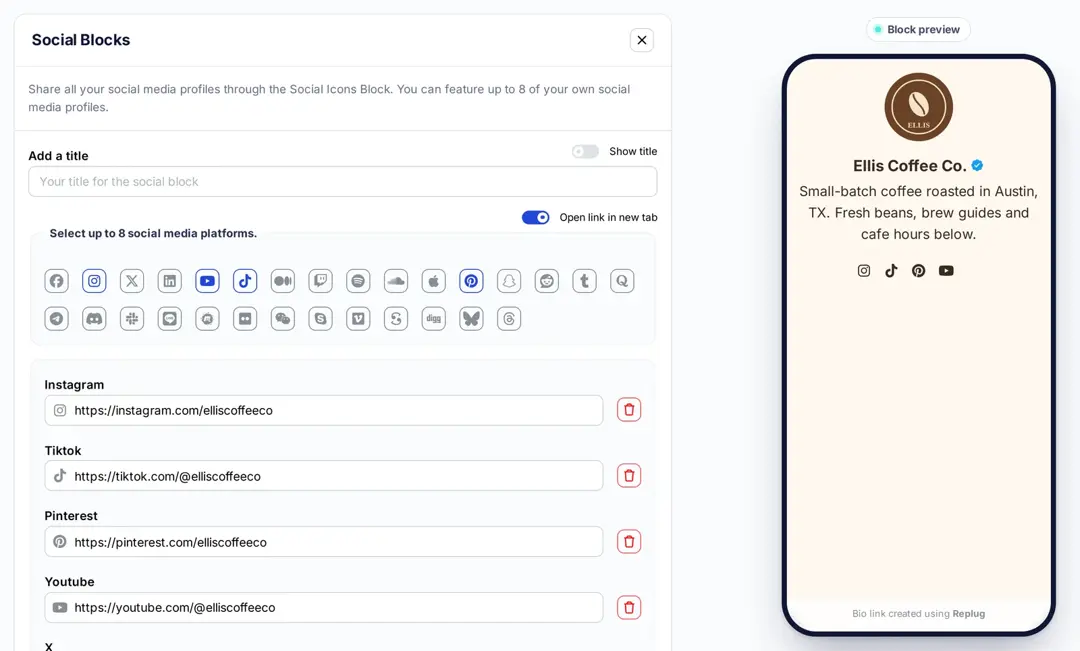Image resolution: width=1080 pixels, height=651 pixels.
Task: Select the Vimeo platform icon
Action: 358,319
